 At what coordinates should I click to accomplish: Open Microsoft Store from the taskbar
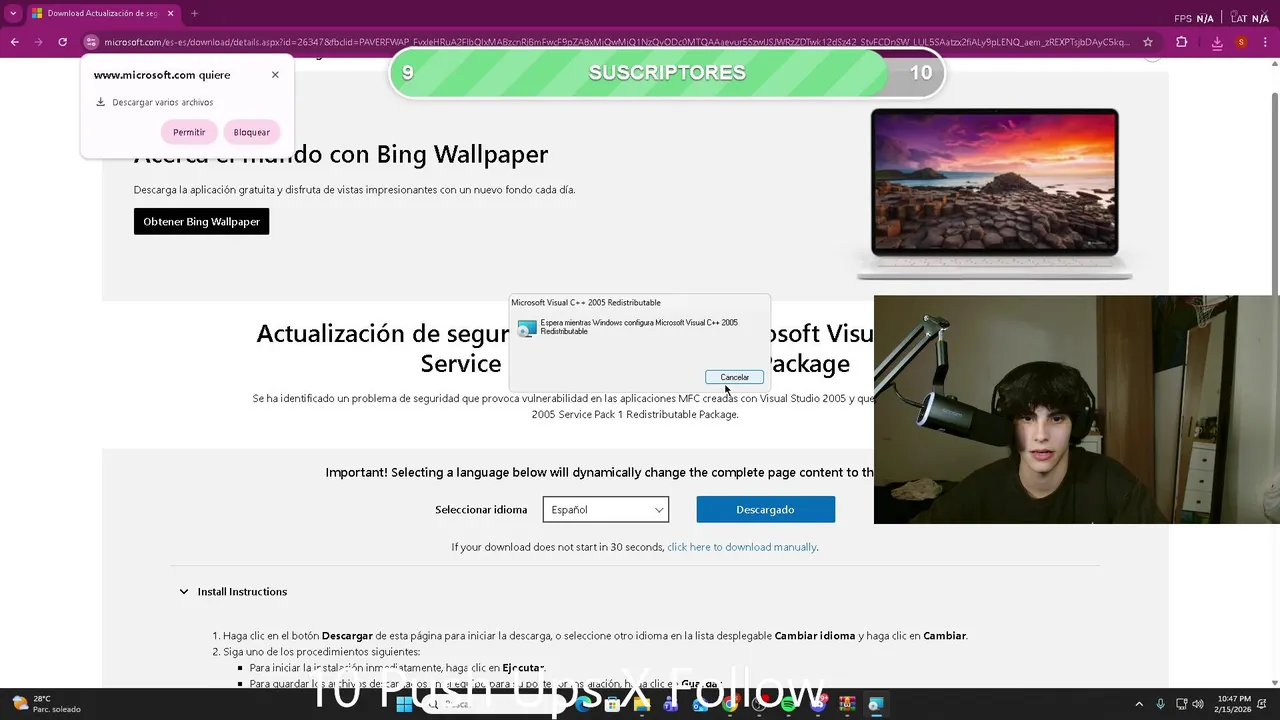pyautogui.click(x=612, y=704)
